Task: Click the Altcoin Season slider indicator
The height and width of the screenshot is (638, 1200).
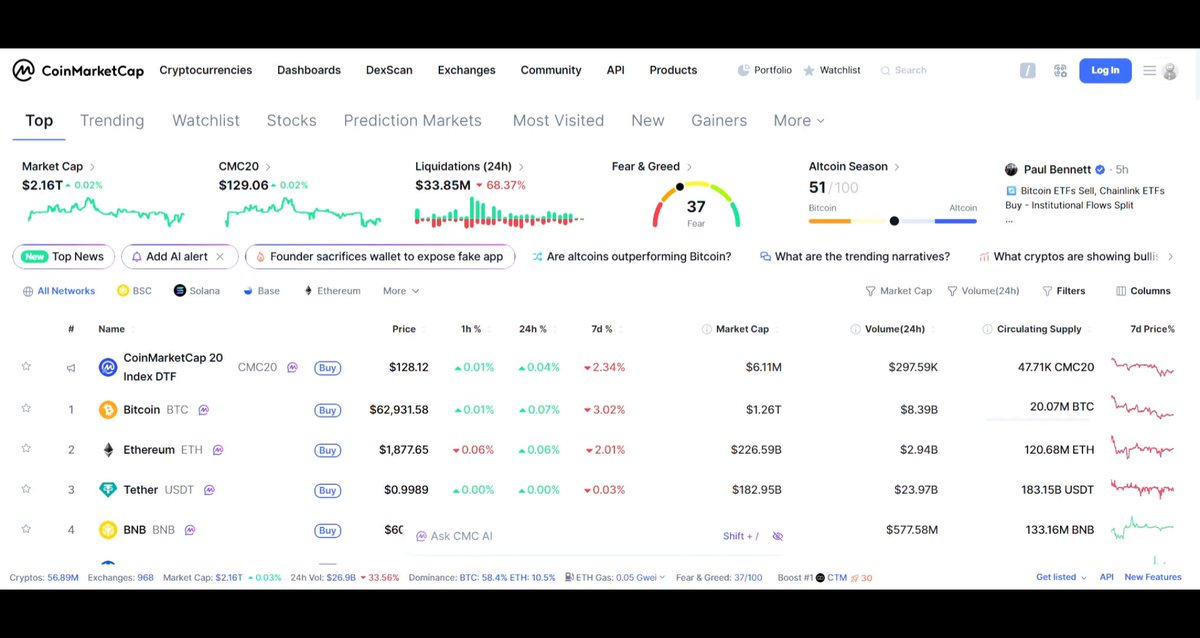Action: click(894, 221)
